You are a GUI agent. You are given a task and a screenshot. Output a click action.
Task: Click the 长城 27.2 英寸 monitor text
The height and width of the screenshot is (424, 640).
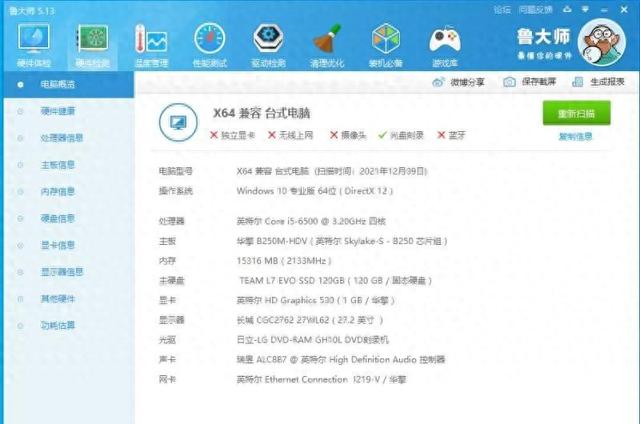310,320
